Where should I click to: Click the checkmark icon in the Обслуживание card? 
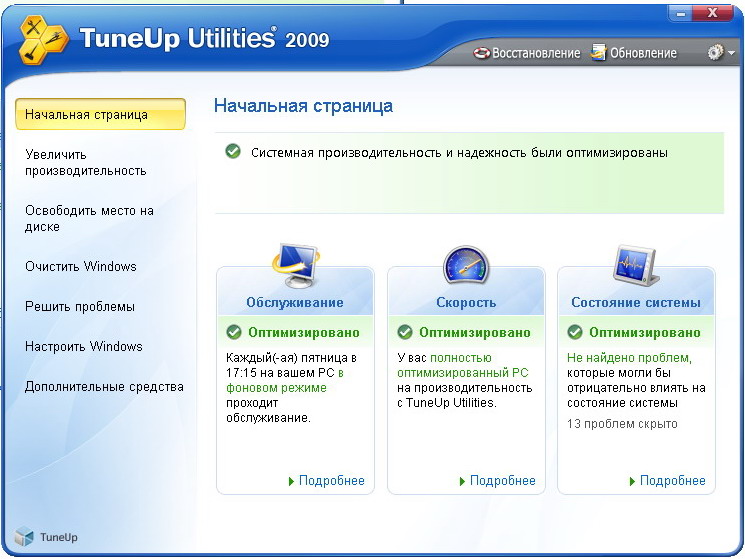click(234, 332)
